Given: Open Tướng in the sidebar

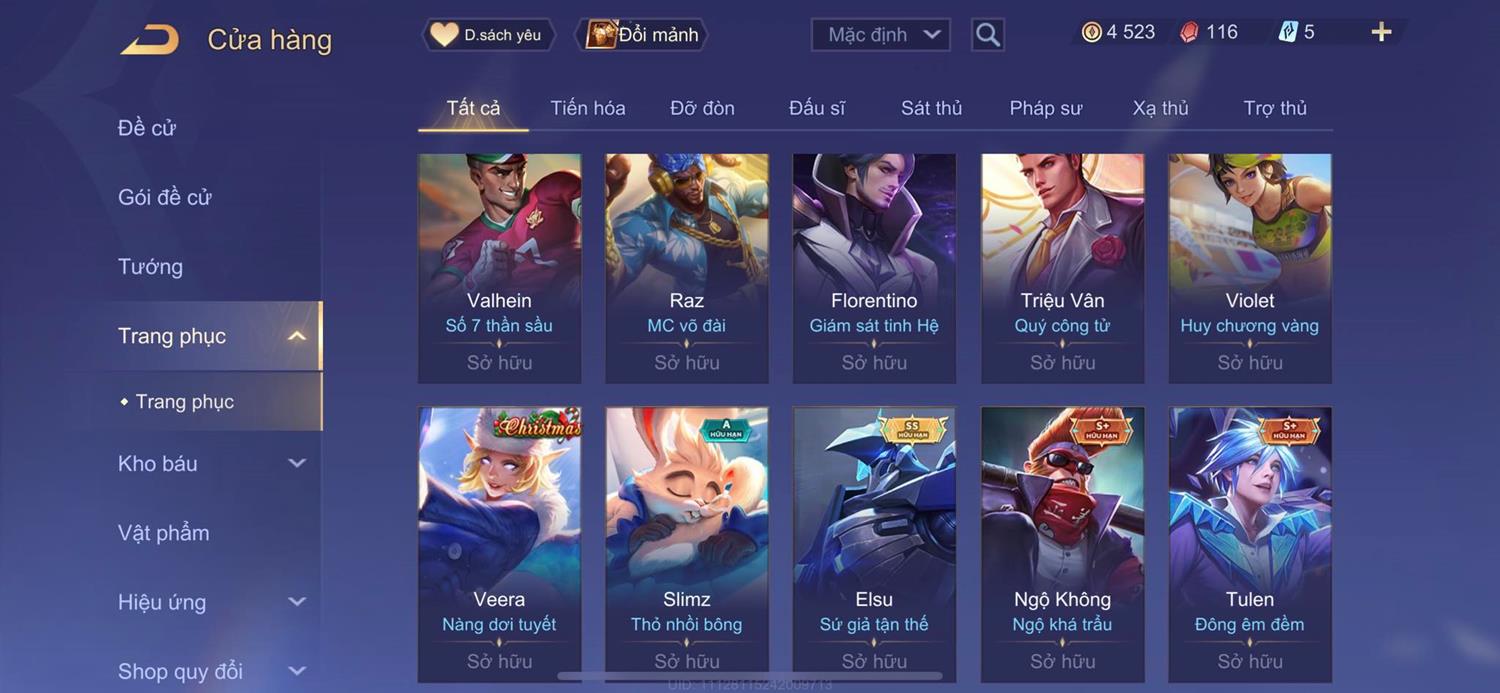Looking at the screenshot, I should pos(150,267).
